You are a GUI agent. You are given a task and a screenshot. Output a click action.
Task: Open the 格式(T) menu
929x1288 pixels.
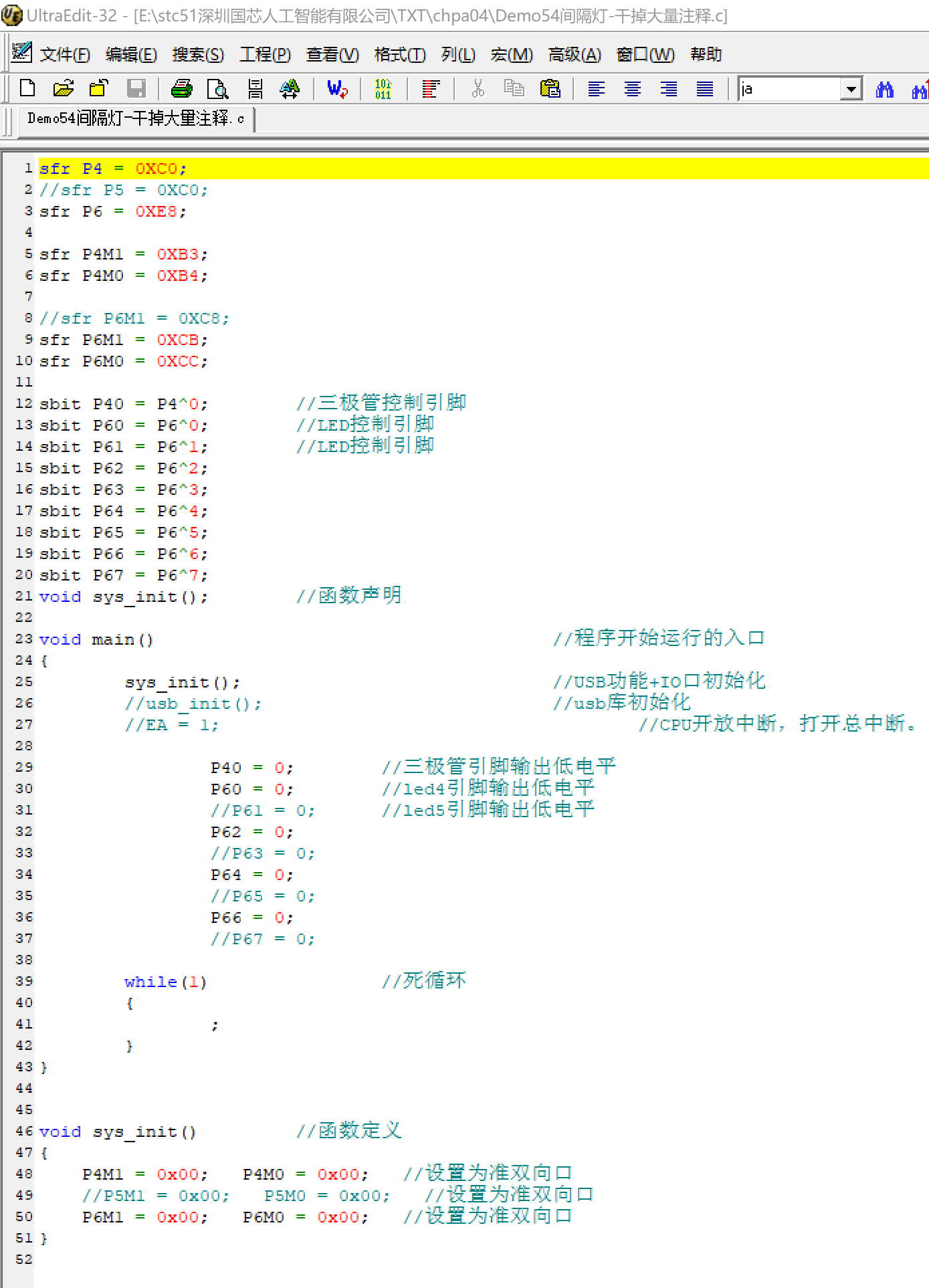[400, 54]
